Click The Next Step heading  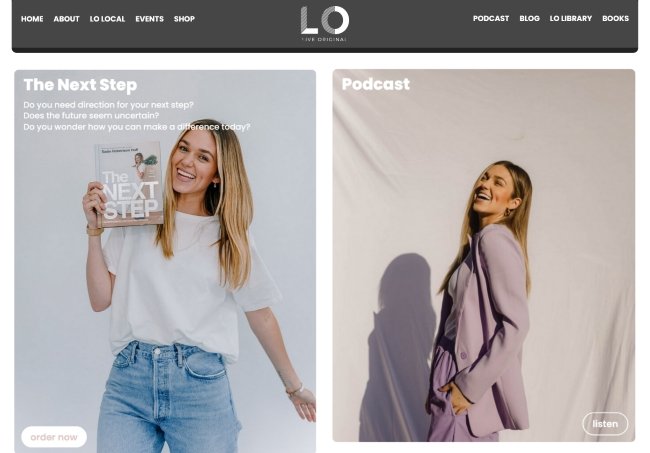(x=80, y=85)
